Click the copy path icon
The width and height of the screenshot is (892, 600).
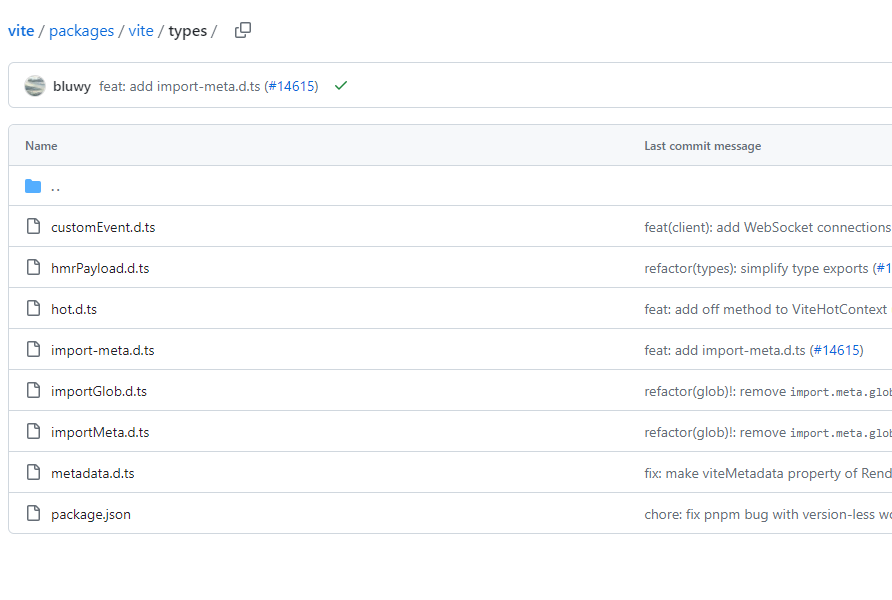click(243, 30)
